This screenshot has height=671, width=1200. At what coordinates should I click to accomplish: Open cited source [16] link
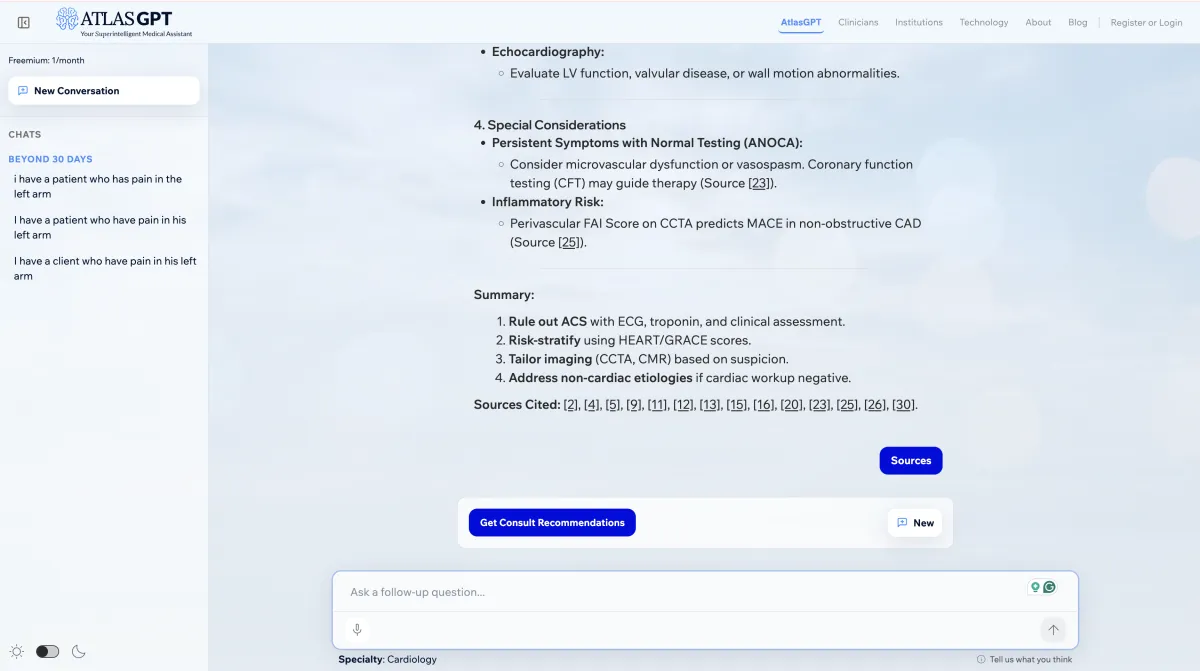coord(764,405)
